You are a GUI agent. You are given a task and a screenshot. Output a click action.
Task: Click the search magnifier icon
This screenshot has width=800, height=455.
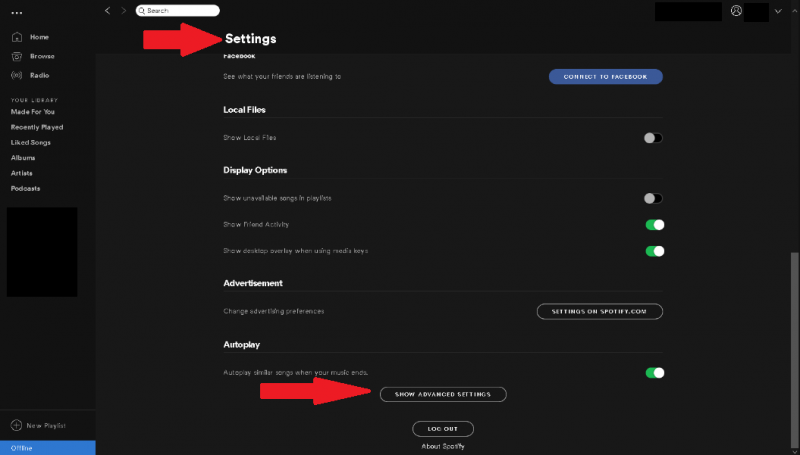(x=142, y=11)
